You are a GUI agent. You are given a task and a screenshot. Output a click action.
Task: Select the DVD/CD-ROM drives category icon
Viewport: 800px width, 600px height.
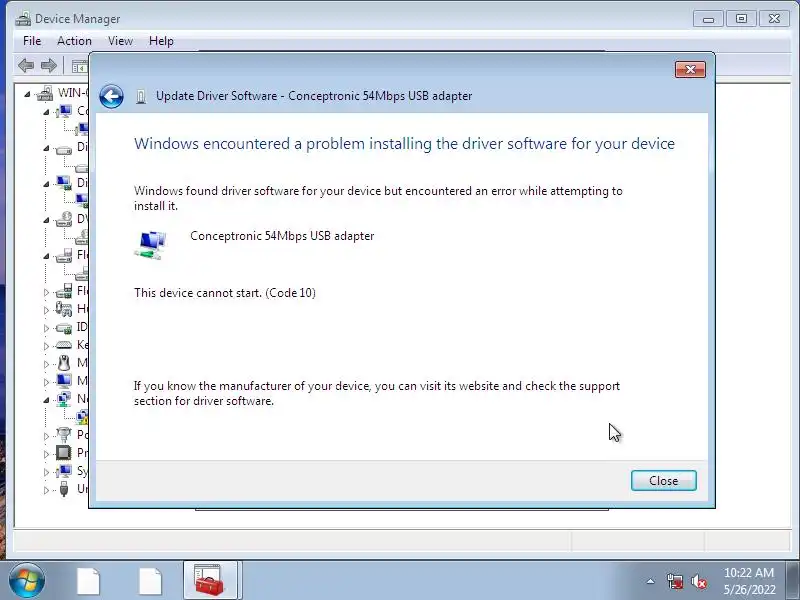[64, 219]
